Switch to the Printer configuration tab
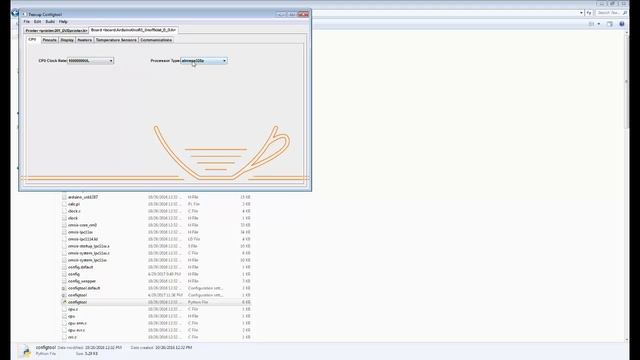 pos(56,31)
